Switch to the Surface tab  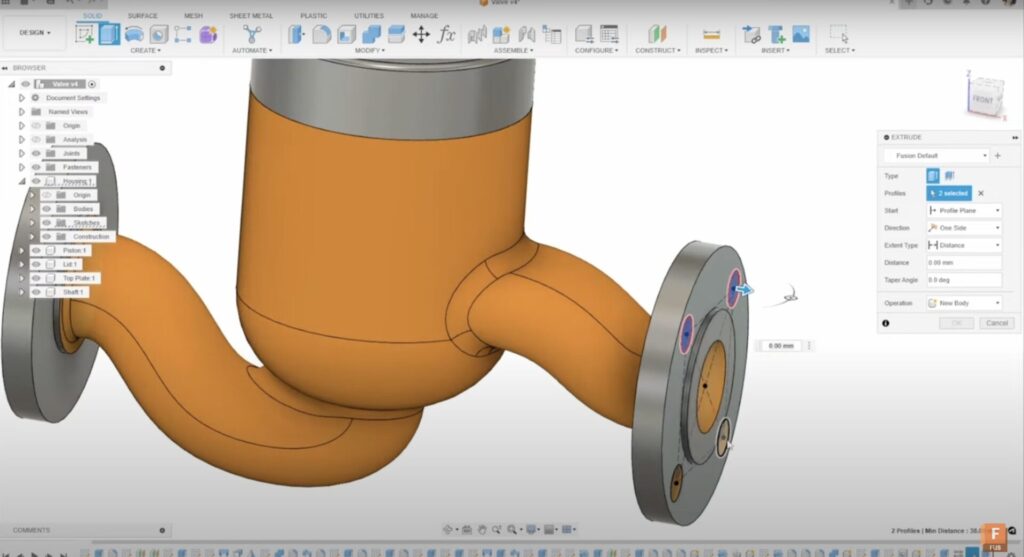(142, 16)
